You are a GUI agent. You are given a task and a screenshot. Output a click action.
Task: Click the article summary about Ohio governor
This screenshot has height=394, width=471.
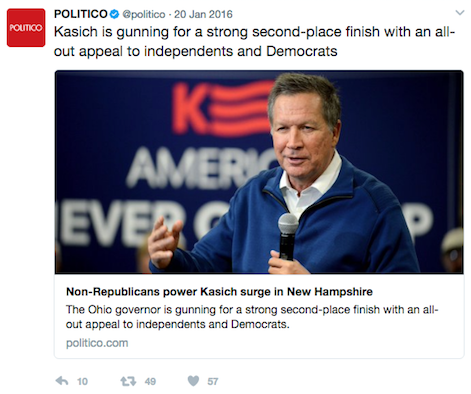click(252, 317)
